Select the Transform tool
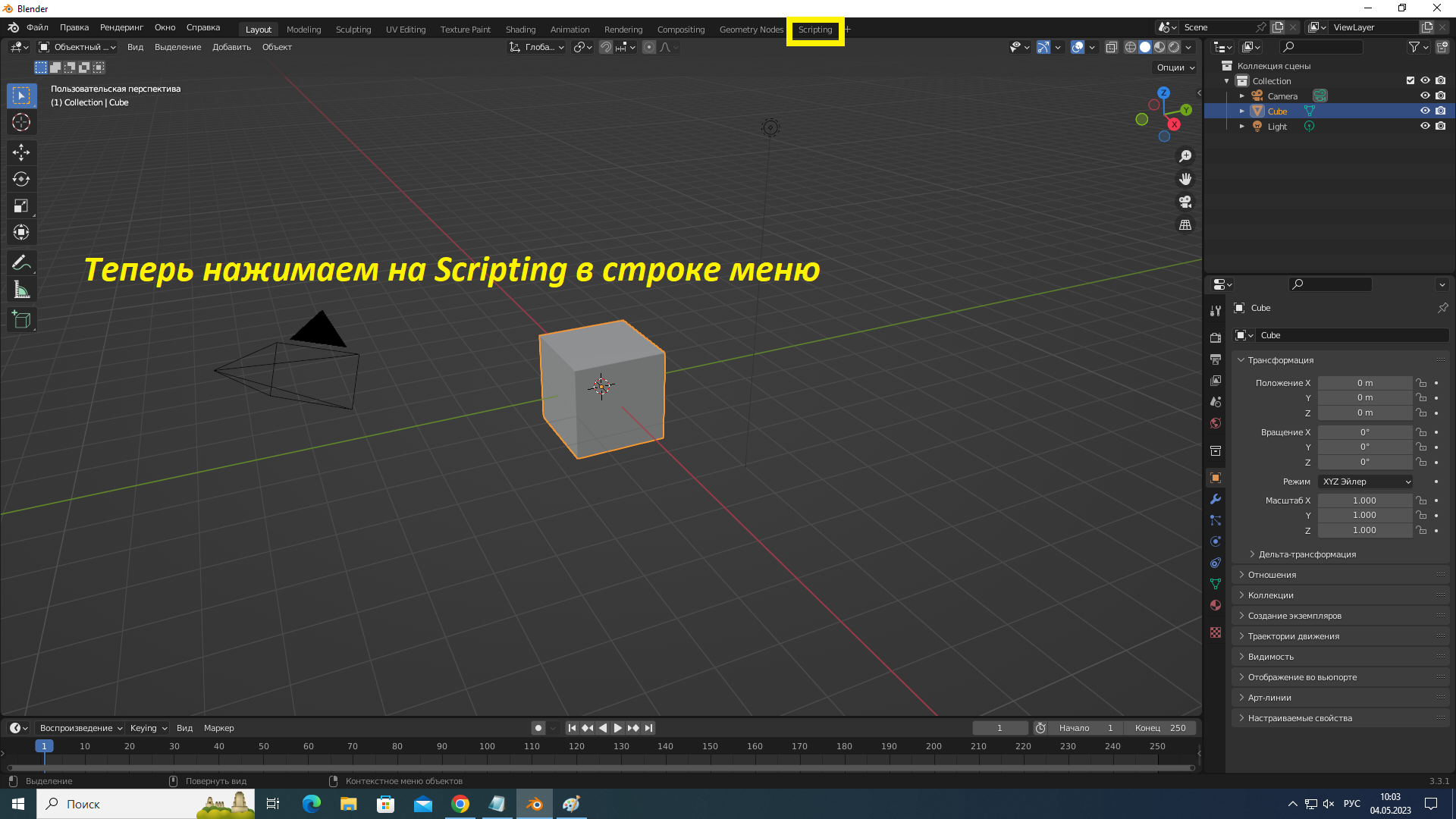This screenshot has height=819, width=1456. [21, 232]
